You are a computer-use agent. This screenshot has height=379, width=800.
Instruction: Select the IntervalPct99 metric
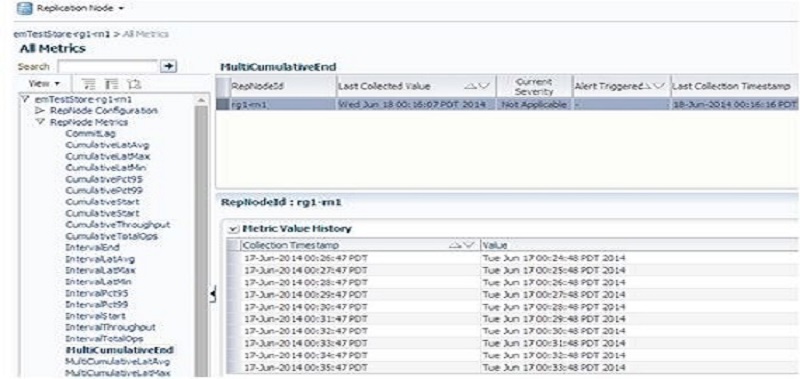(96, 305)
